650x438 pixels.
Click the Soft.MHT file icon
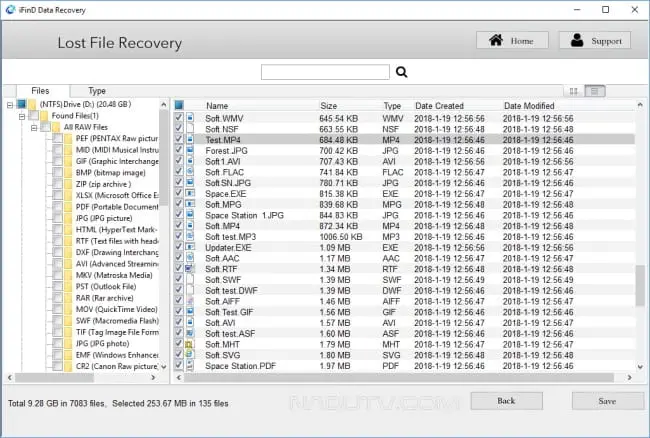(x=189, y=344)
